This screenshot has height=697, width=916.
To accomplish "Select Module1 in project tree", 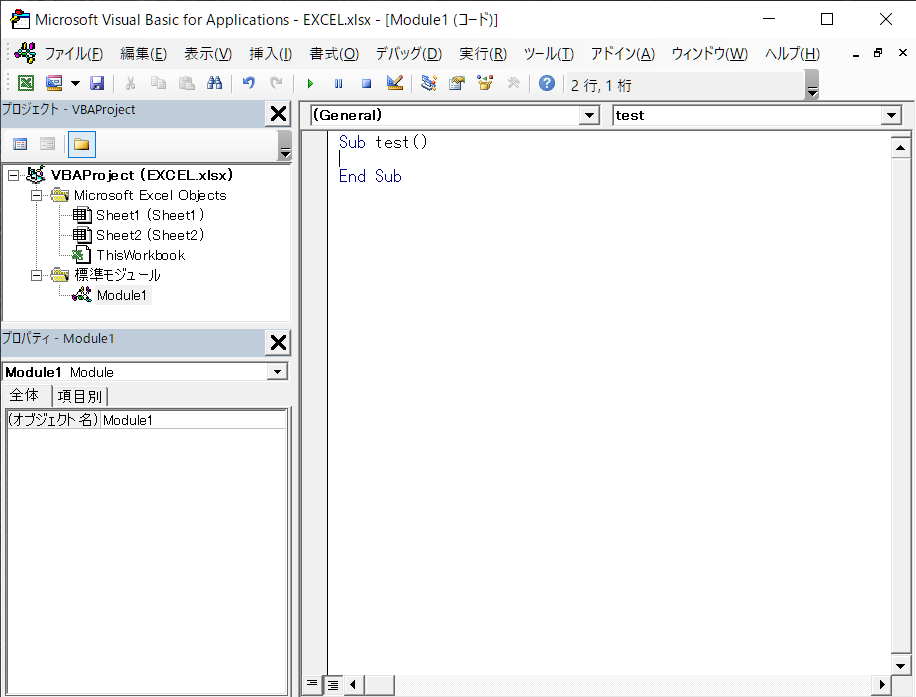I will (x=122, y=295).
